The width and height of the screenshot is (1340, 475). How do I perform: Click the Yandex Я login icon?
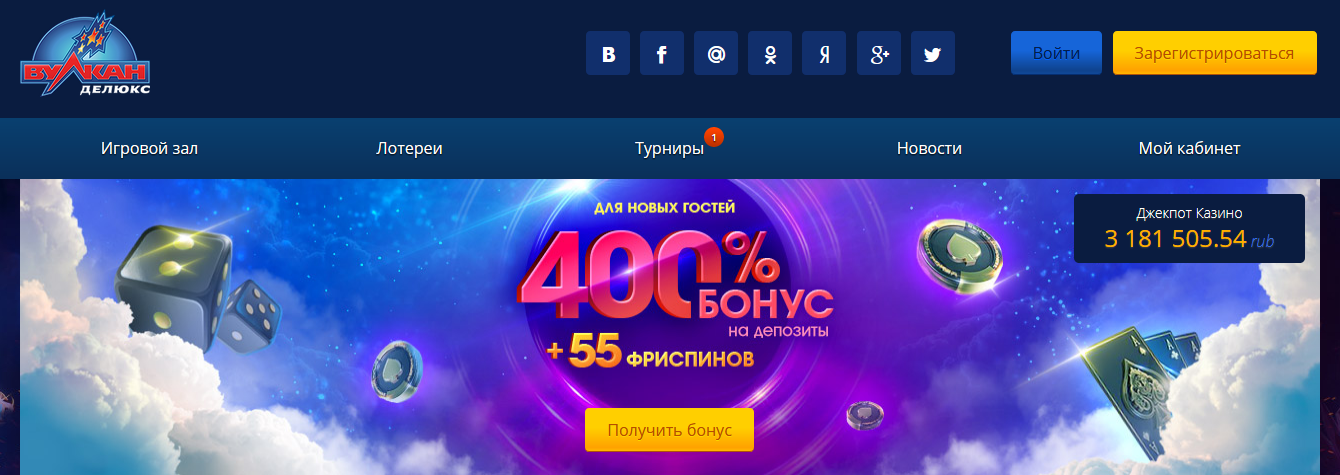tap(824, 54)
